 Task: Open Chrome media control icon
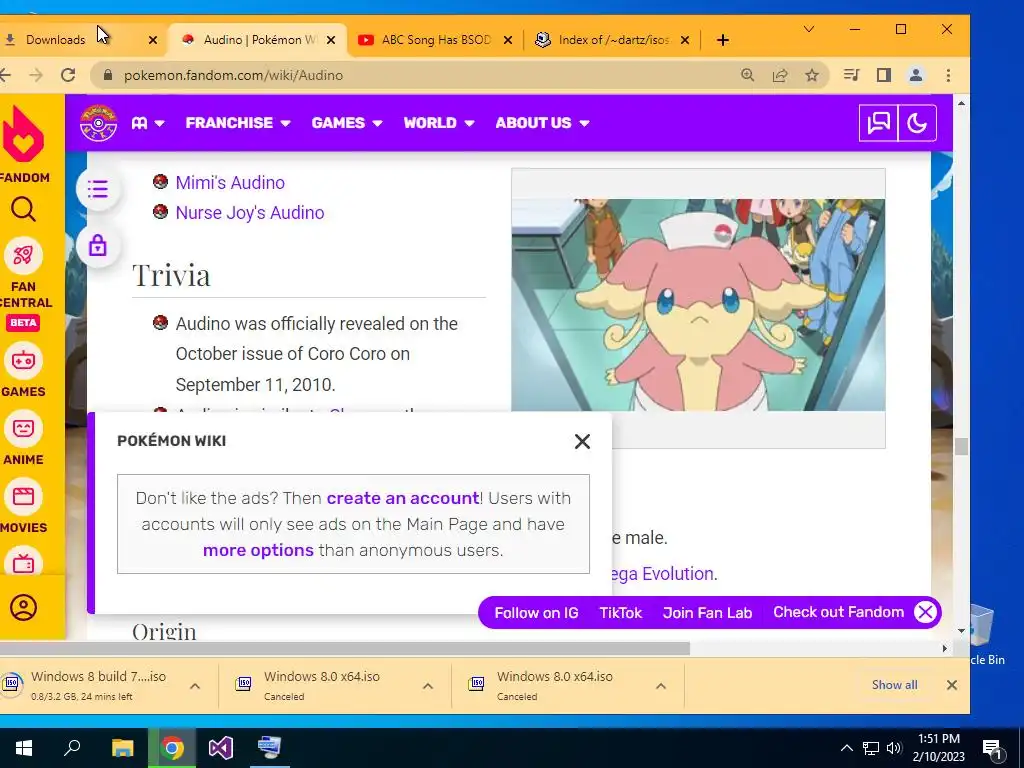coord(851,75)
